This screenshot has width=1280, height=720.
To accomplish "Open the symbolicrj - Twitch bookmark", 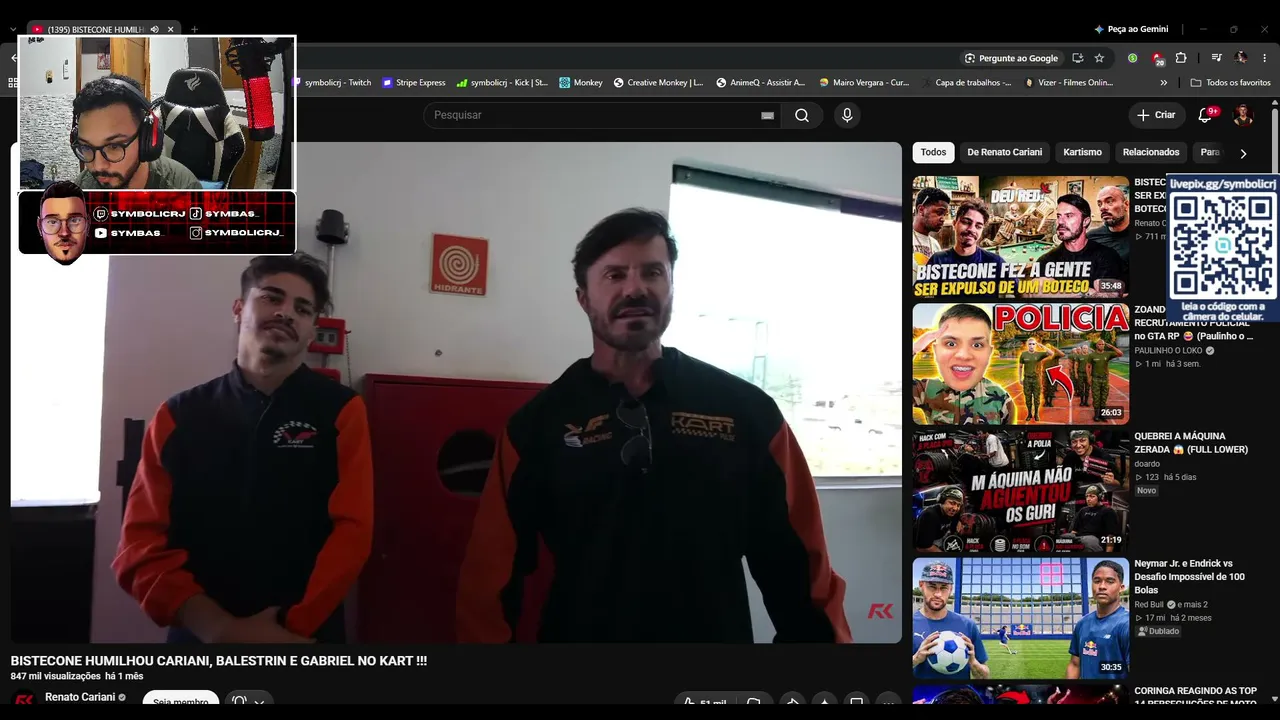I will coord(332,83).
